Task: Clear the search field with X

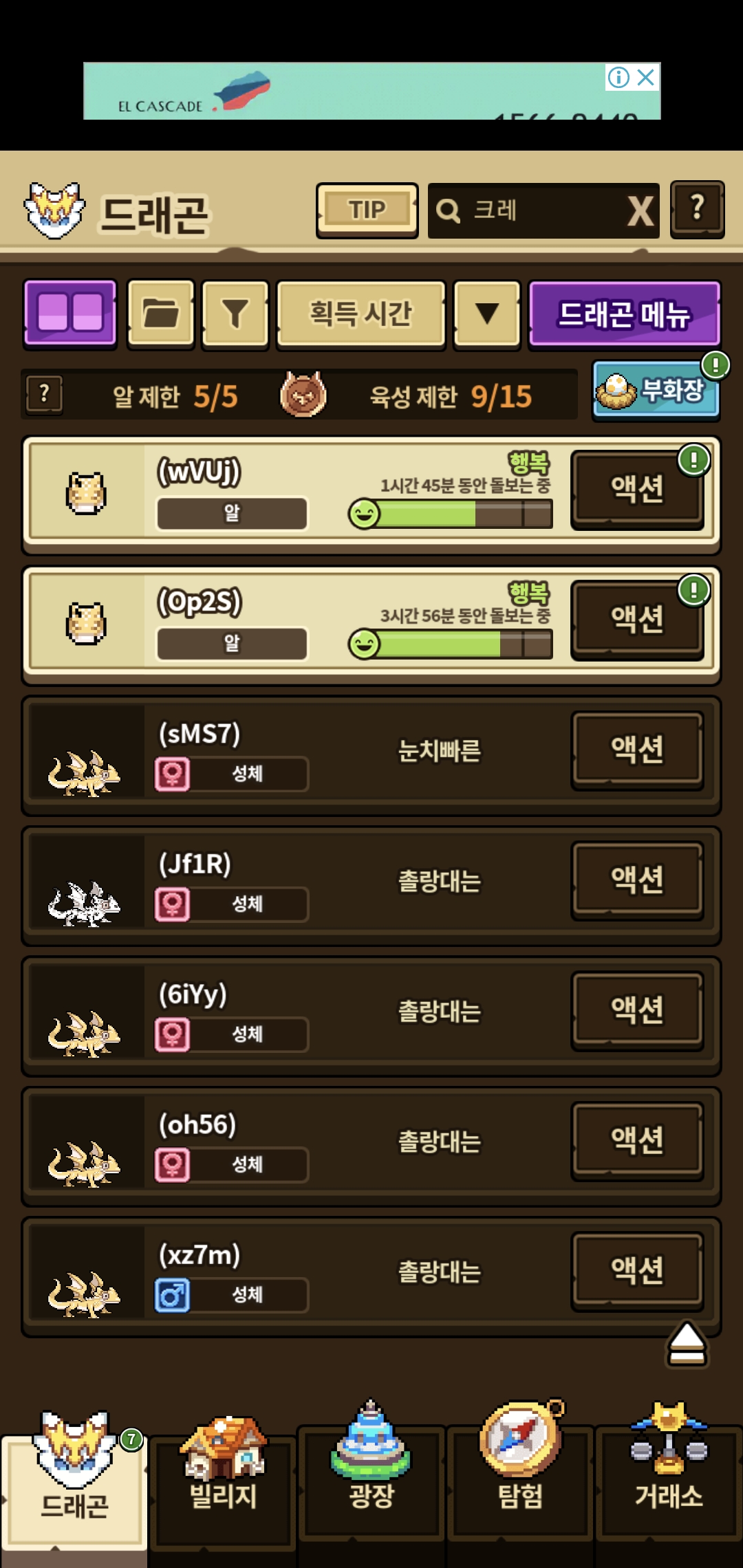Action: pos(640,210)
